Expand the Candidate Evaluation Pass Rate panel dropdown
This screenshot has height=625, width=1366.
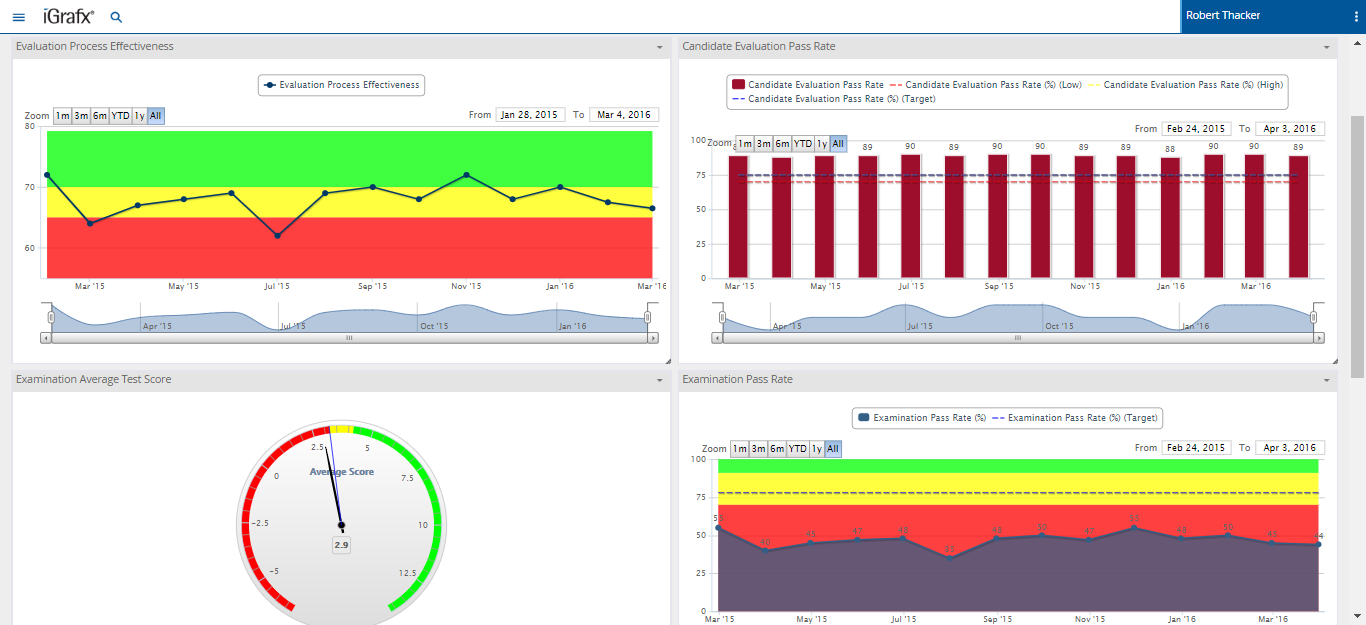pos(1326,47)
